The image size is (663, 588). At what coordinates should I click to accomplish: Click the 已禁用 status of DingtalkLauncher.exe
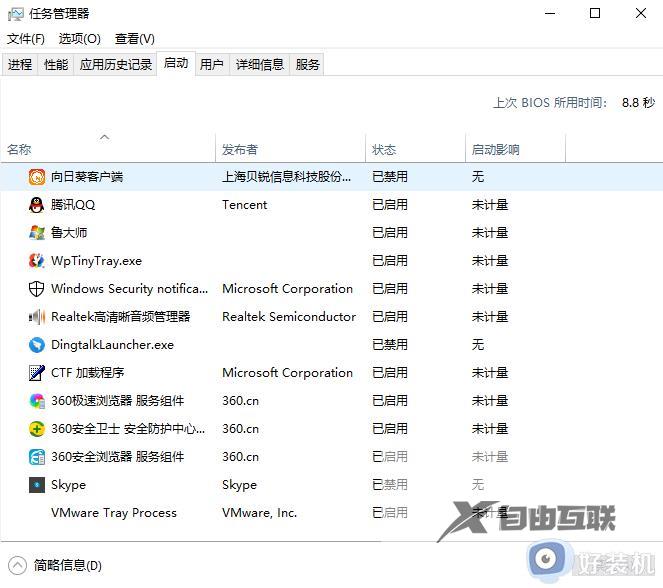coord(390,345)
